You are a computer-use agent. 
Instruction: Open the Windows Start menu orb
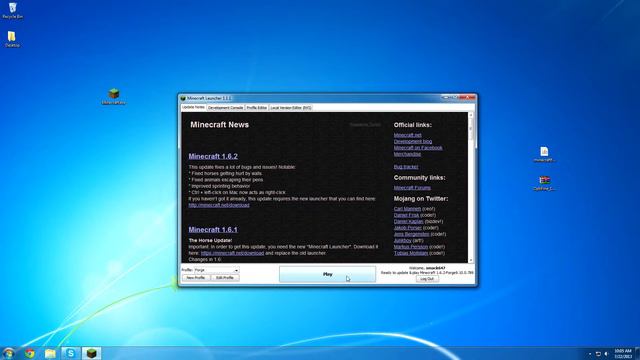[x=9, y=353]
